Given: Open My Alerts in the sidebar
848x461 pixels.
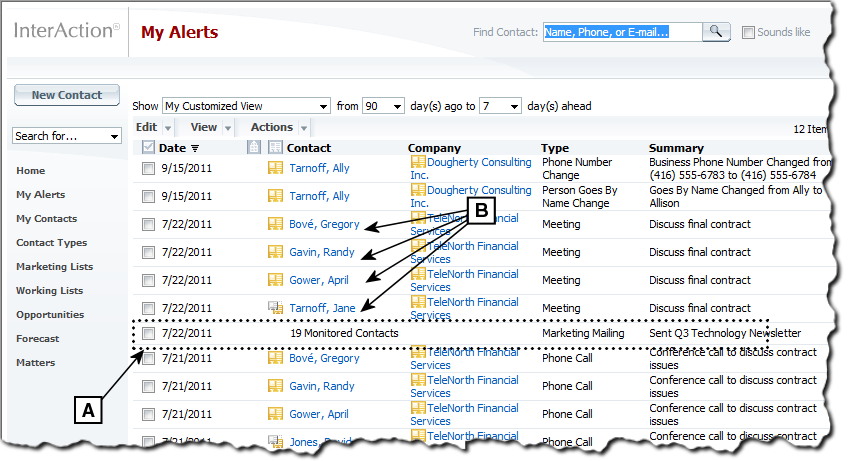Looking at the screenshot, I should (41, 195).
